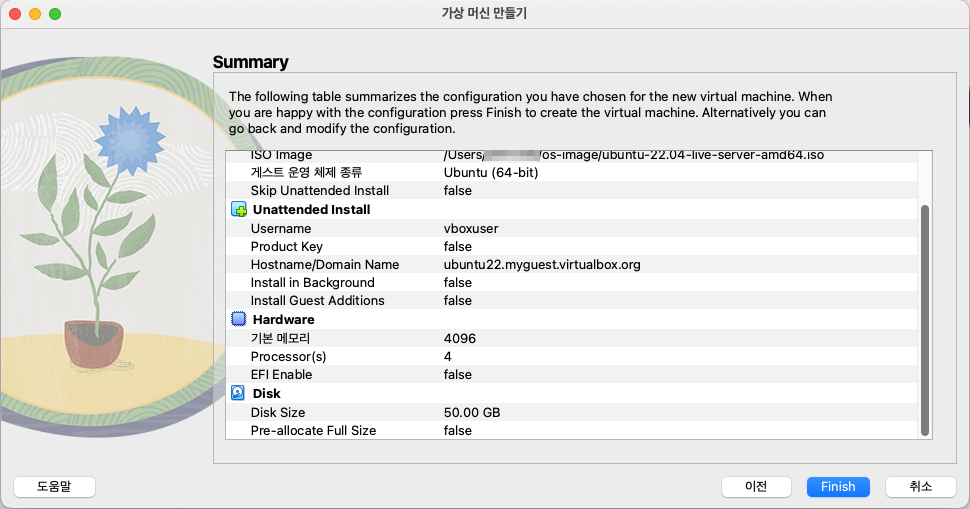This screenshot has width=970, height=509.
Task: Click the Finish button
Action: [838, 487]
